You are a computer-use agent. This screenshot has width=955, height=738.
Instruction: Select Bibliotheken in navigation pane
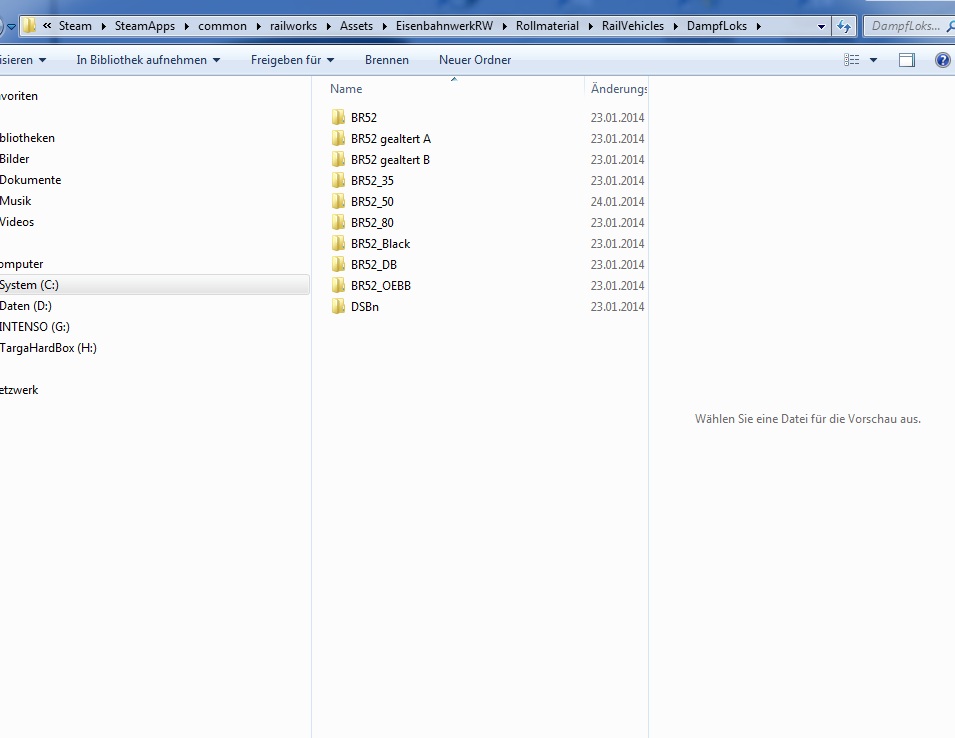[x=27, y=138]
